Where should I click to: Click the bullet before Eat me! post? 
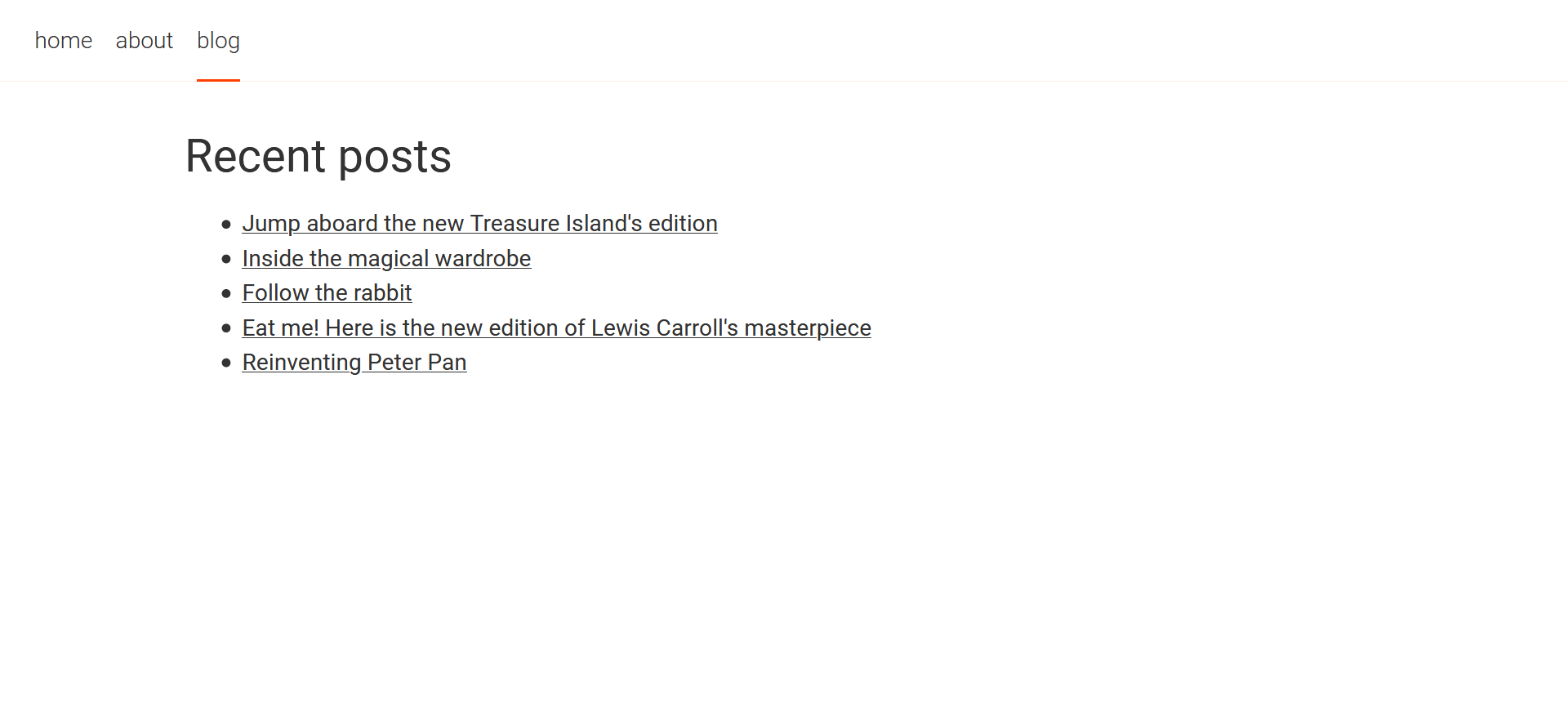click(226, 328)
